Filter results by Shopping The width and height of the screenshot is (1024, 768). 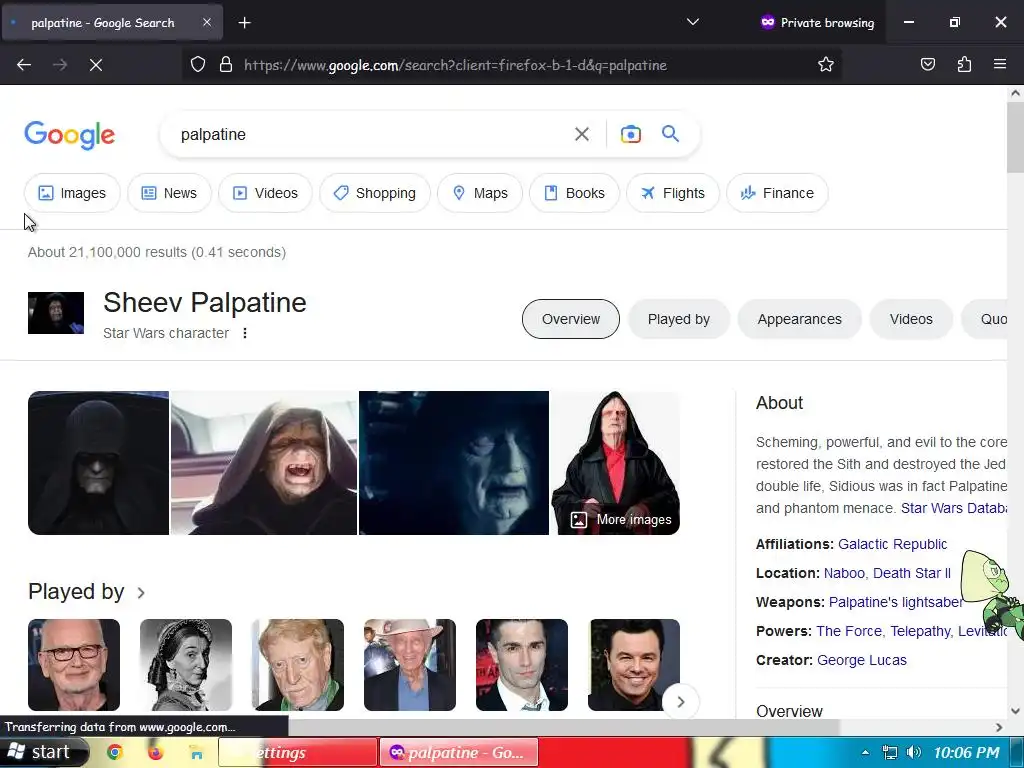click(x=375, y=193)
